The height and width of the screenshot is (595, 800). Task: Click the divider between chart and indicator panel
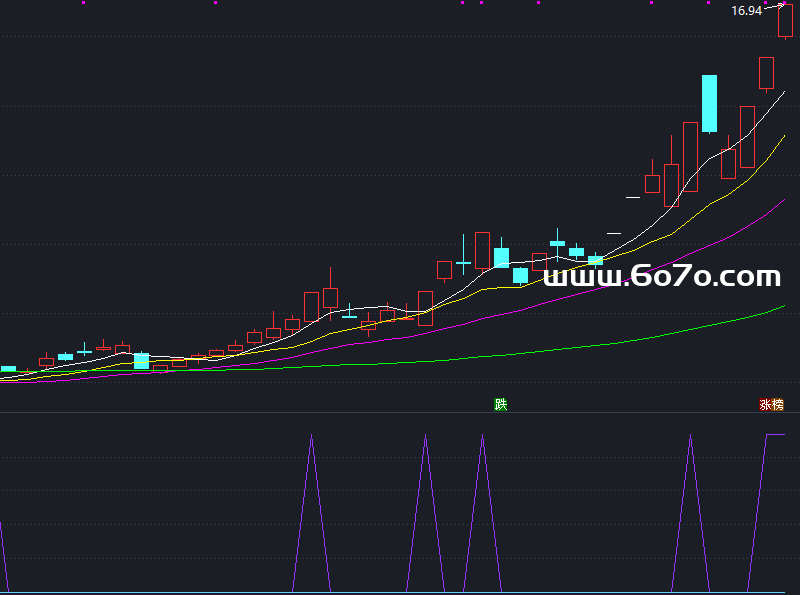(x=400, y=412)
